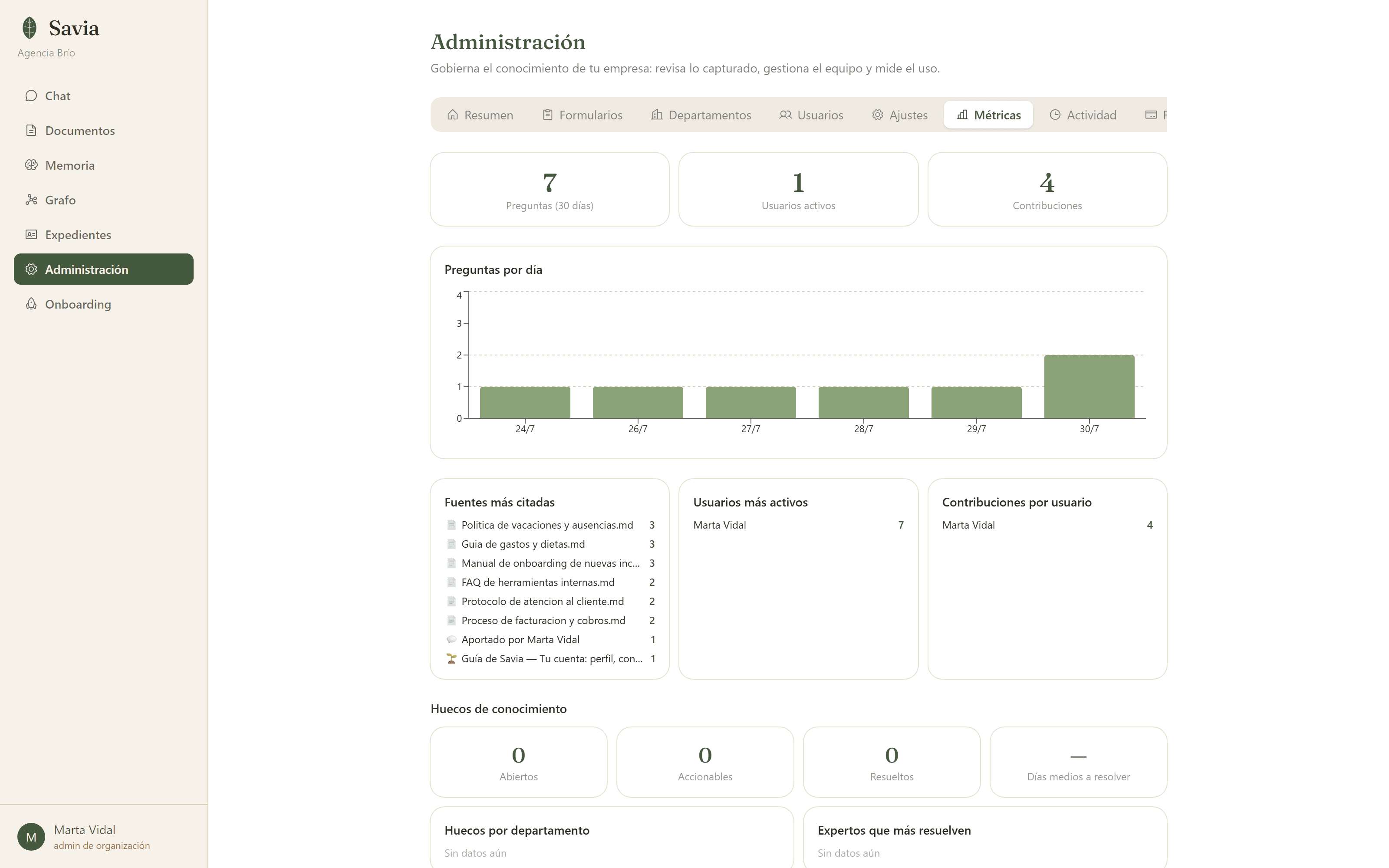This screenshot has width=1389, height=868.
Task: Open the Formularios tab
Action: pyautogui.click(x=582, y=115)
